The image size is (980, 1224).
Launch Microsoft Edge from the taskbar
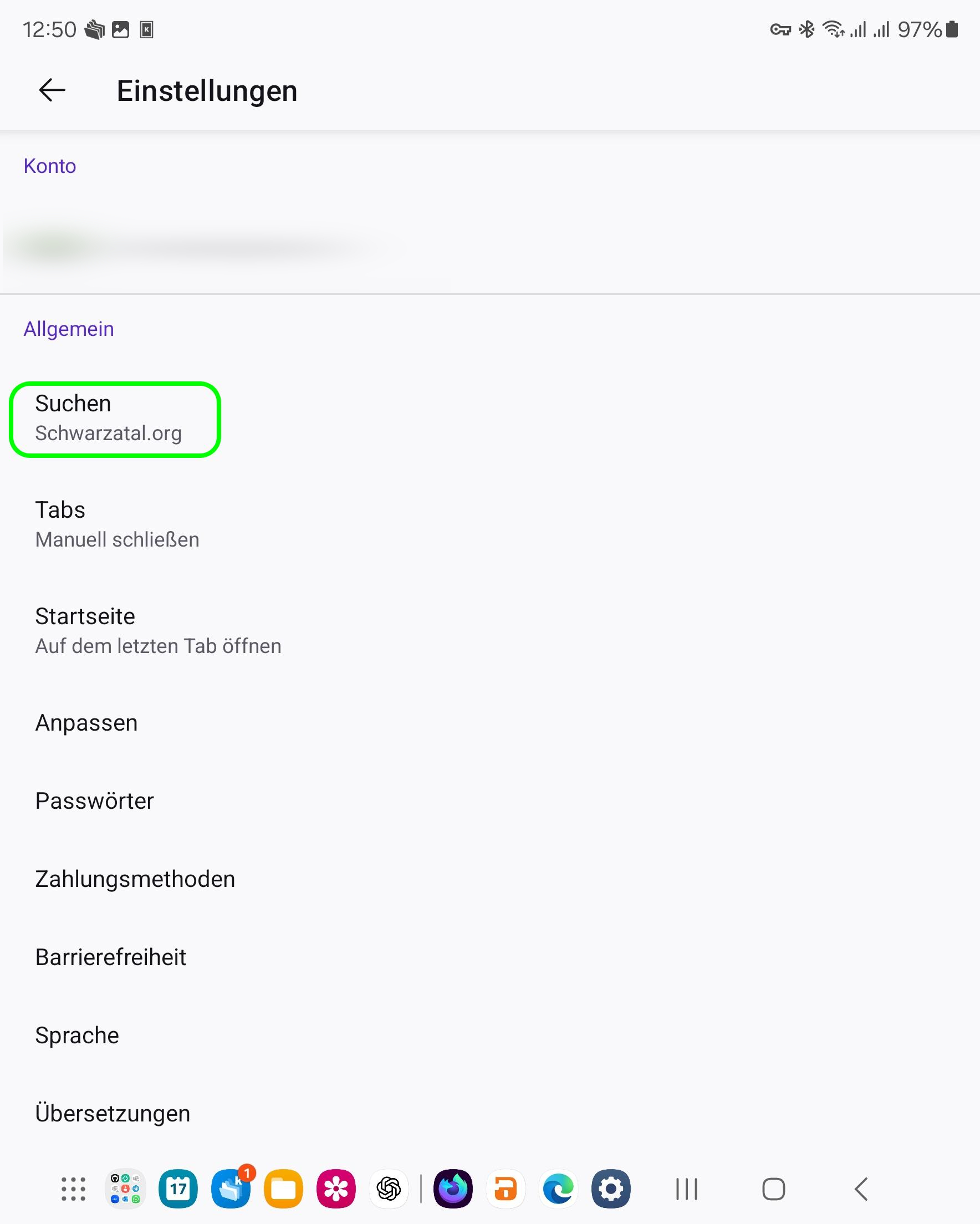[558, 1189]
